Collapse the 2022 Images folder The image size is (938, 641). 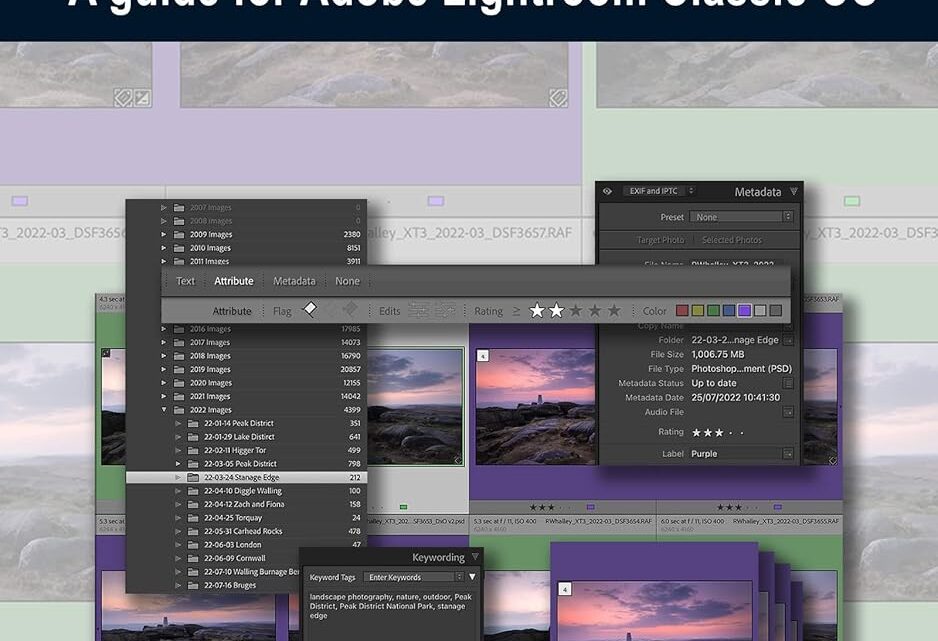[x=164, y=410]
